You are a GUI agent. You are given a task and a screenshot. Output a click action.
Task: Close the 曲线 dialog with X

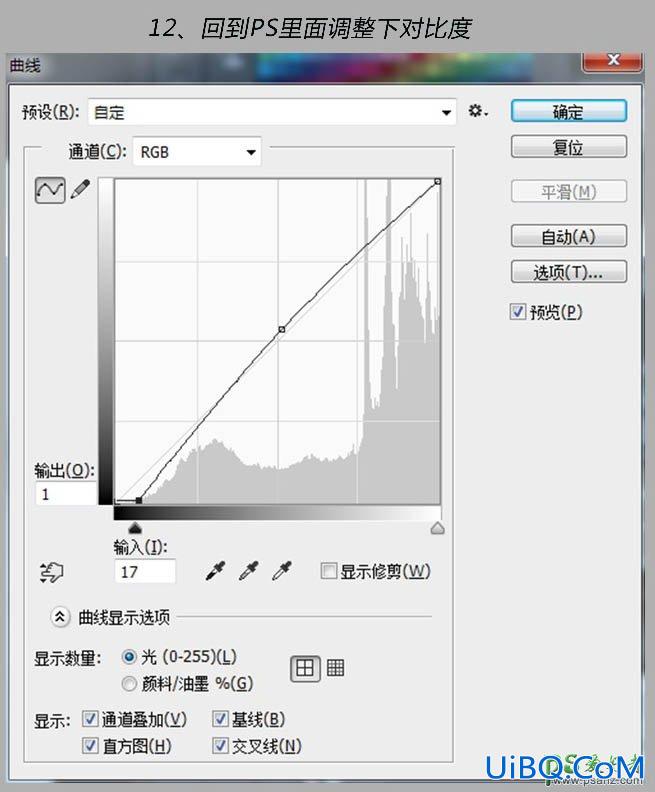pyautogui.click(x=613, y=60)
